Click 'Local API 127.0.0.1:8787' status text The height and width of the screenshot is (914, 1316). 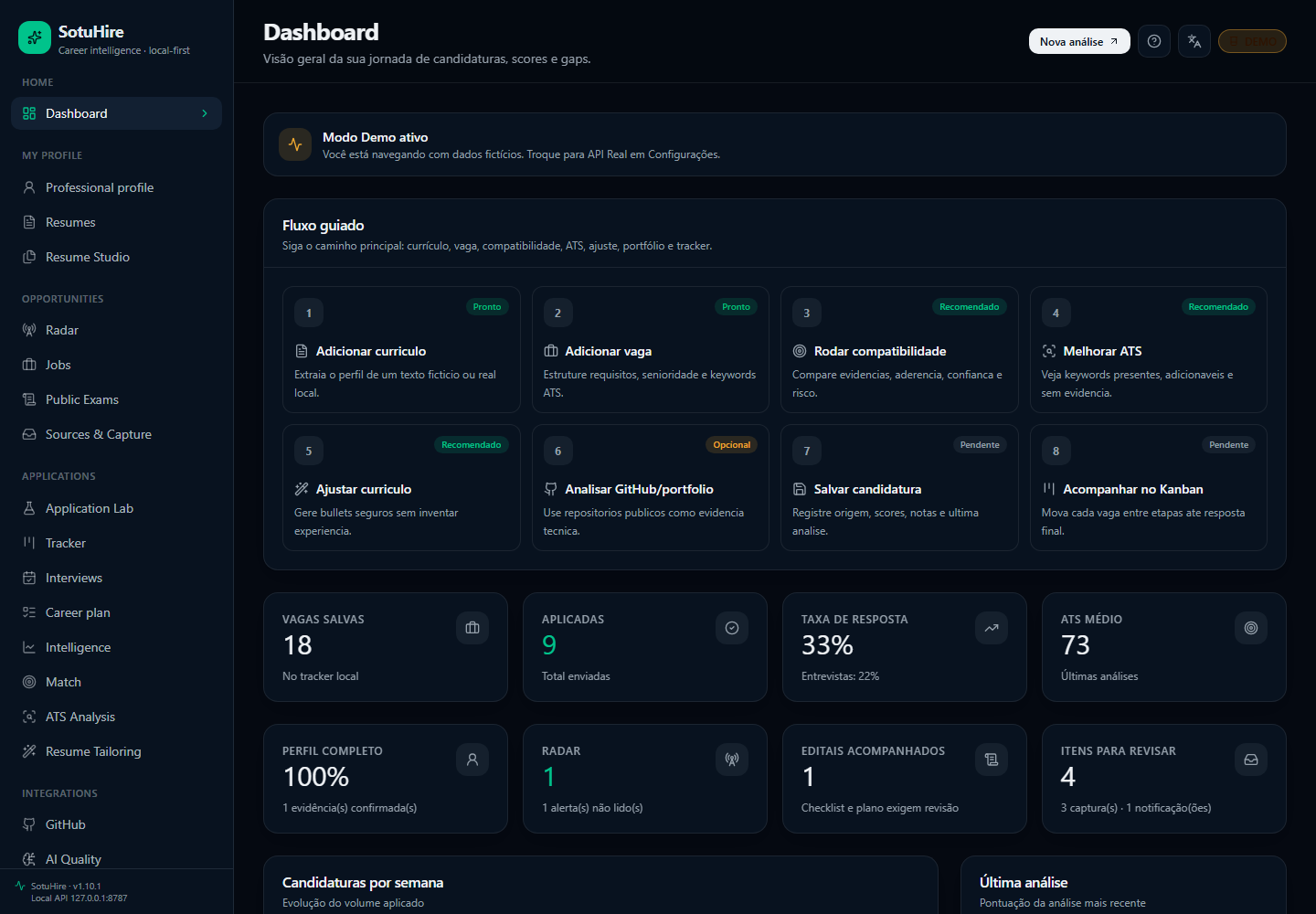pos(80,898)
